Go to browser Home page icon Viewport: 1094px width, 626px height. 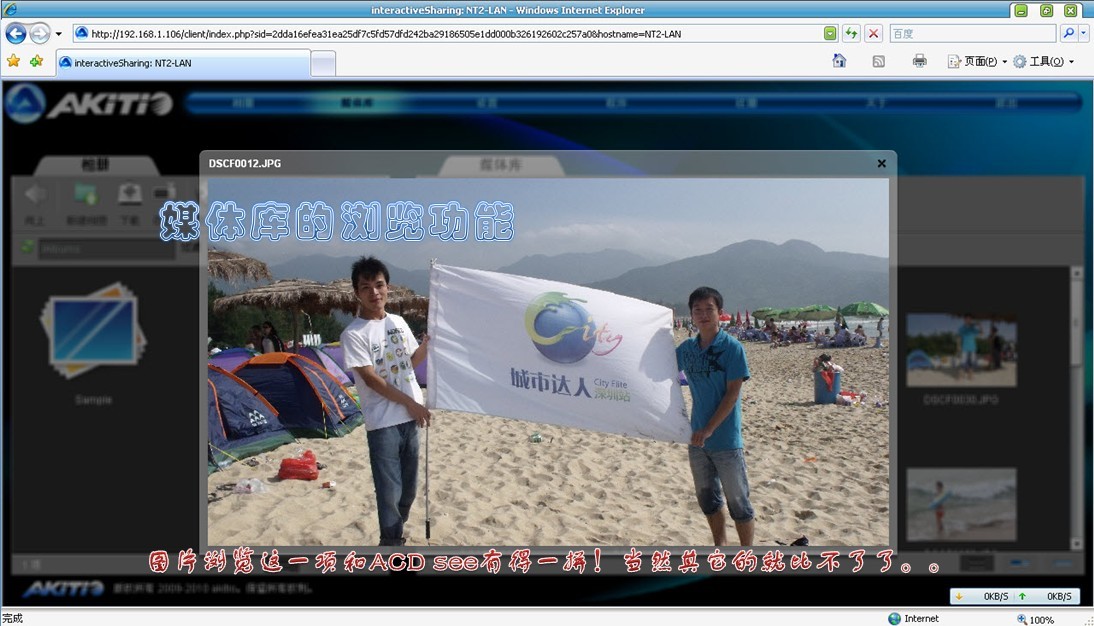839,61
